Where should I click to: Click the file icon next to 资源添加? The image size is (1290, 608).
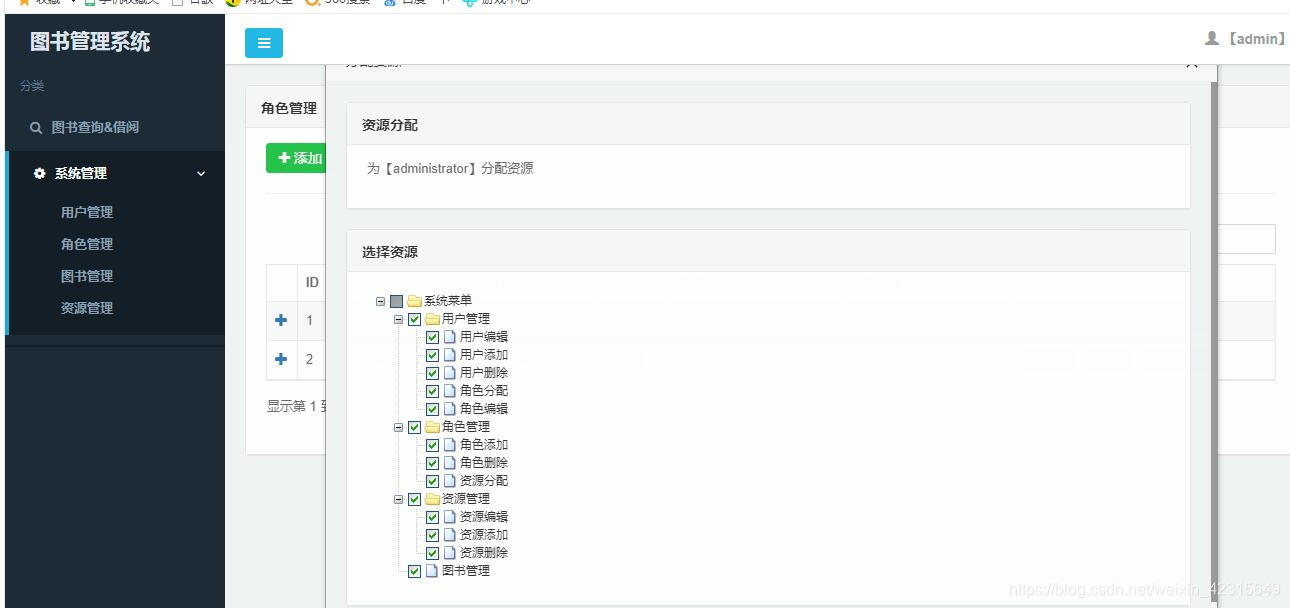(450, 535)
